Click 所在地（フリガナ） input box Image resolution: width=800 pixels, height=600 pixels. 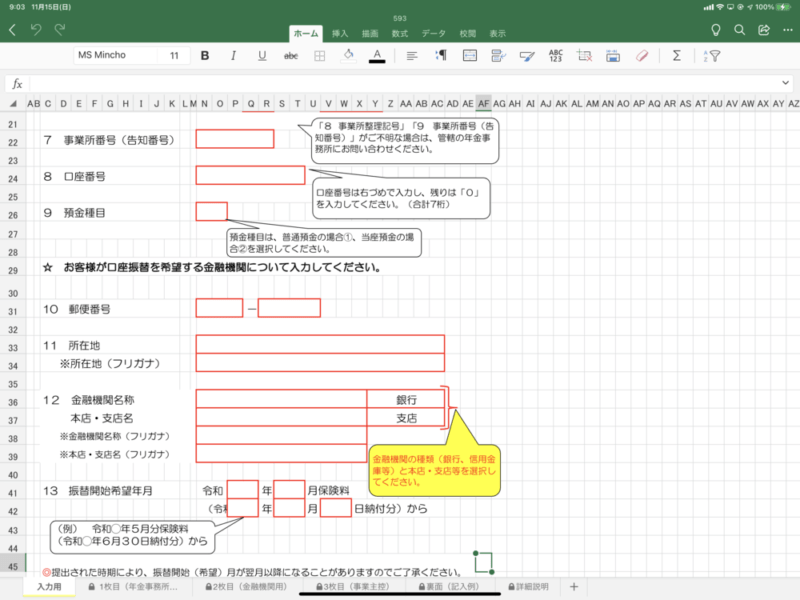click(320, 362)
